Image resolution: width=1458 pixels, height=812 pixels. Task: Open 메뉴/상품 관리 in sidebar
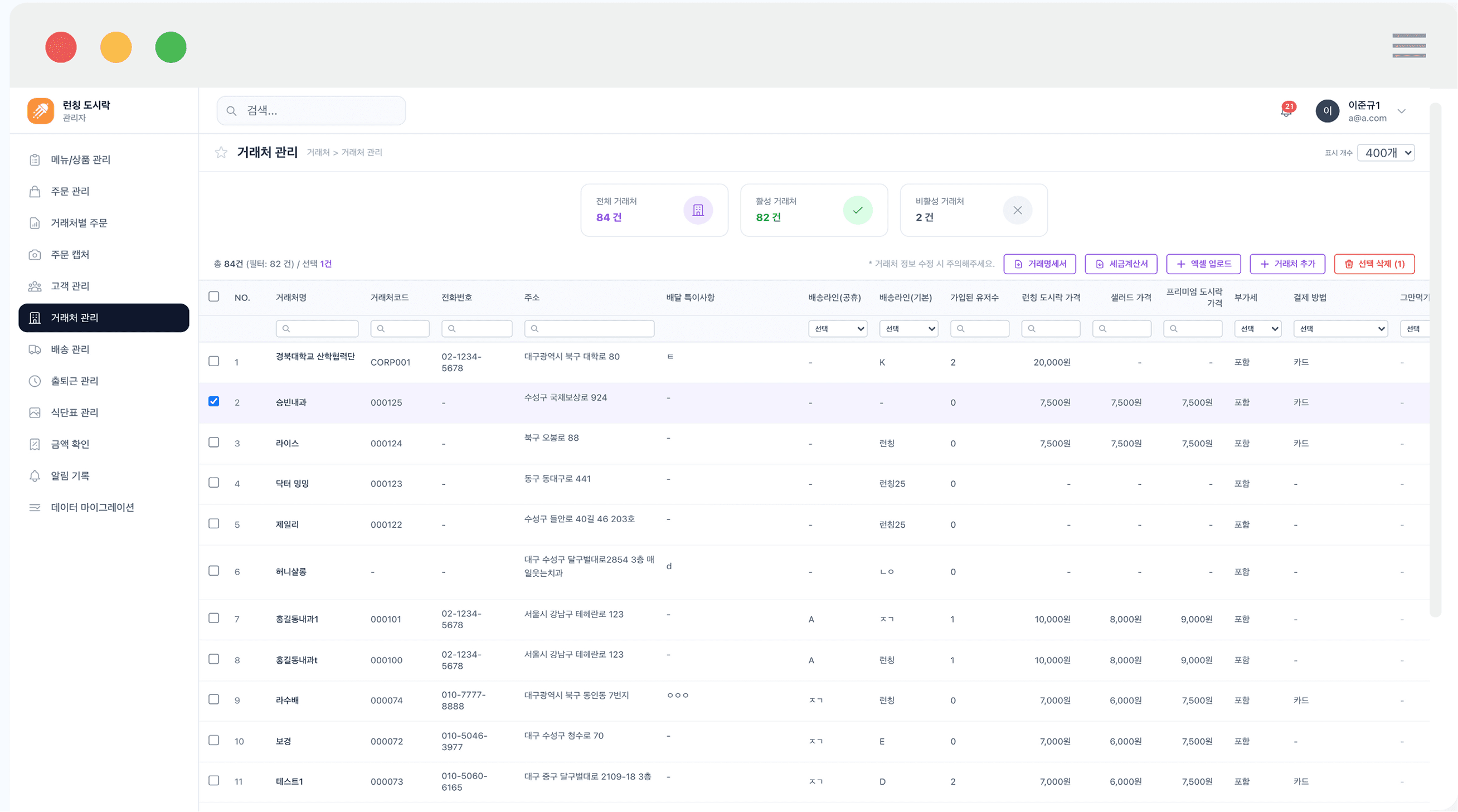(x=104, y=159)
